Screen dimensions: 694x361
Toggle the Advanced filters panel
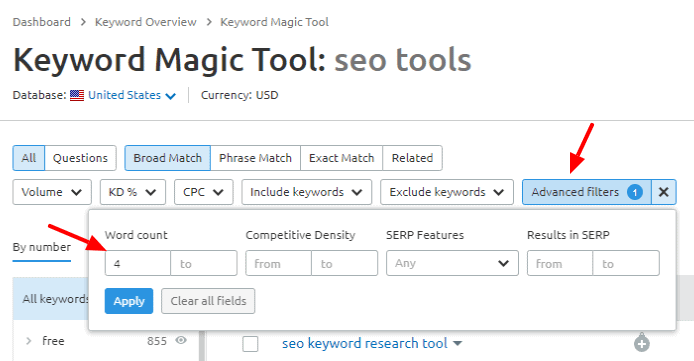(586, 192)
